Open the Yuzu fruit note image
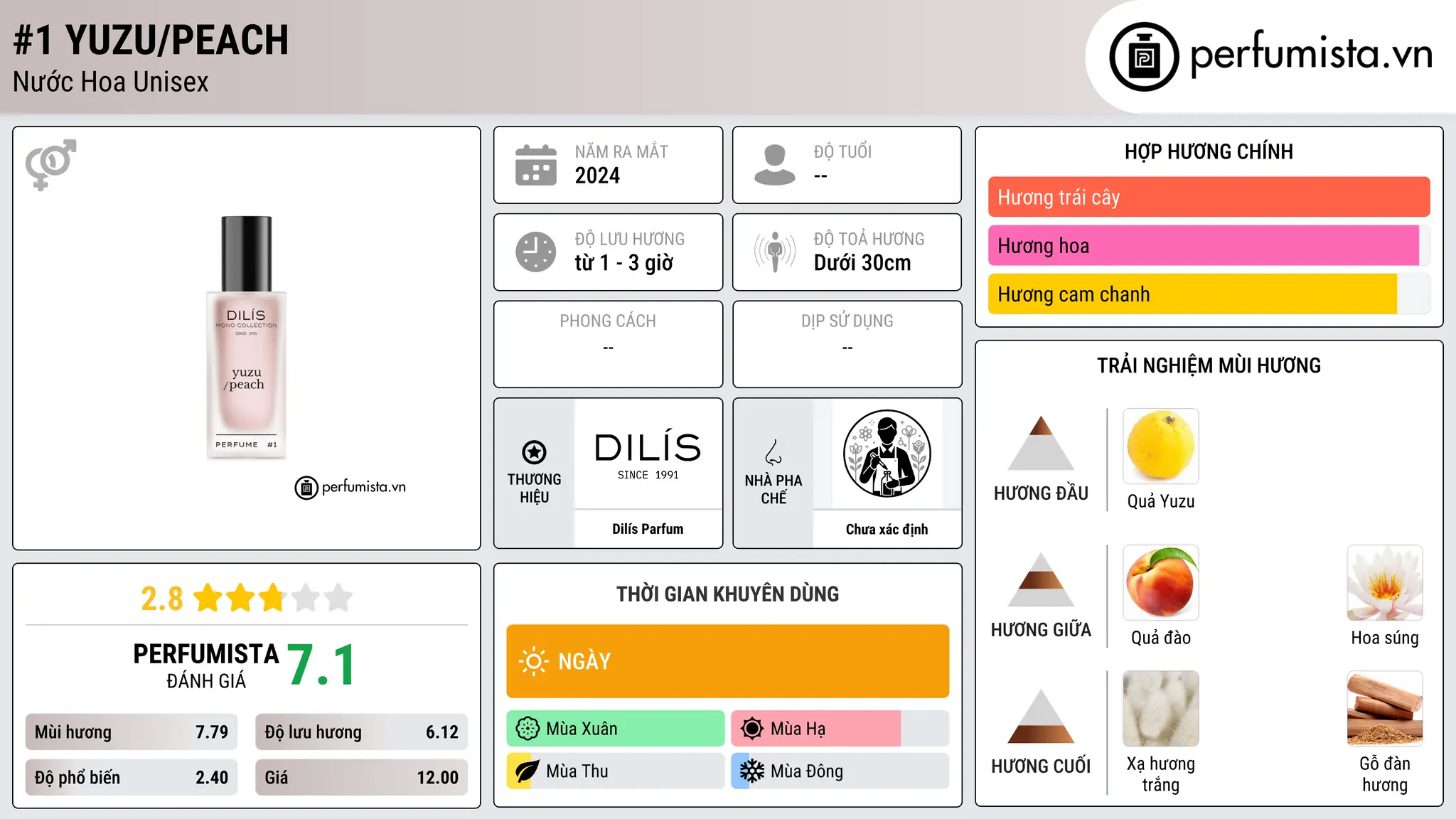Viewport: 1456px width, 819px height. (1161, 446)
